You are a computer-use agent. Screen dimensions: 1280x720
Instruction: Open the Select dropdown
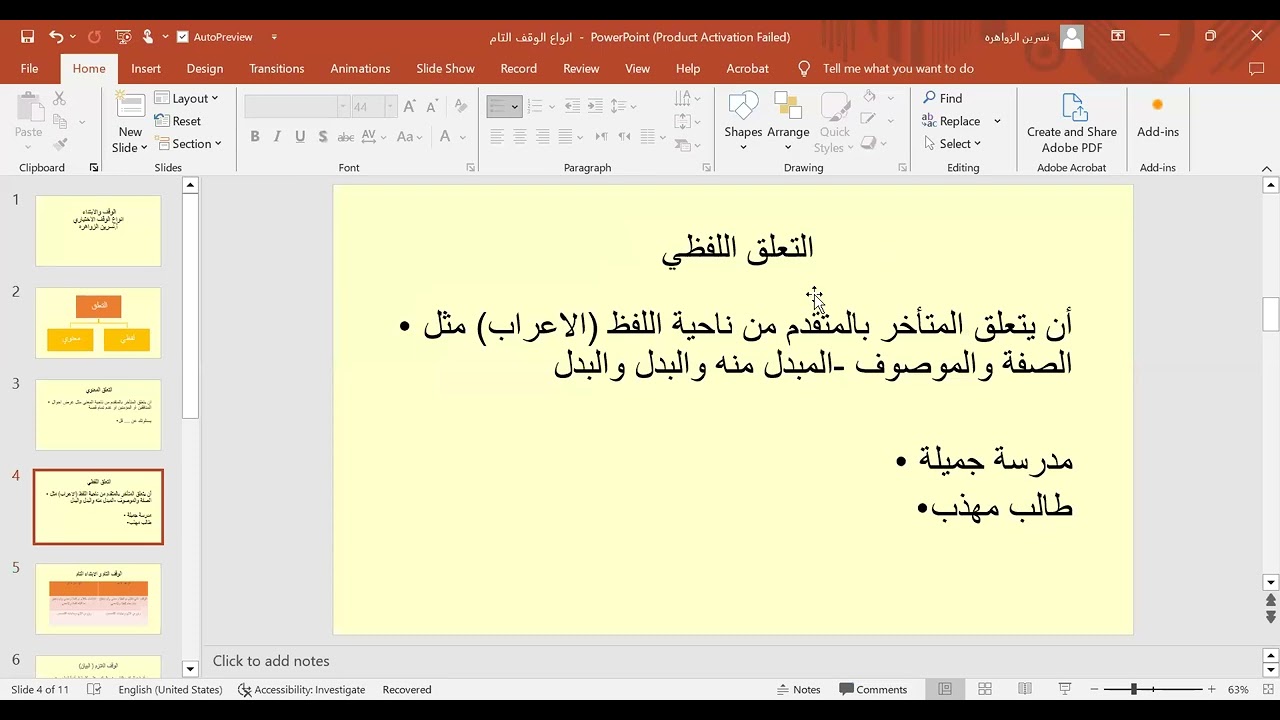tap(952, 144)
